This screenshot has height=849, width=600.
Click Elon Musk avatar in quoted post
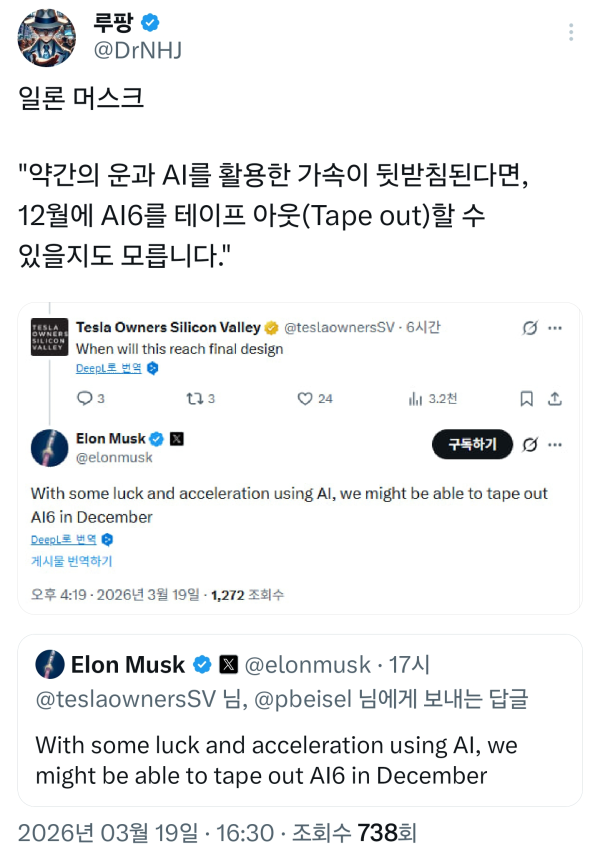pos(50,664)
